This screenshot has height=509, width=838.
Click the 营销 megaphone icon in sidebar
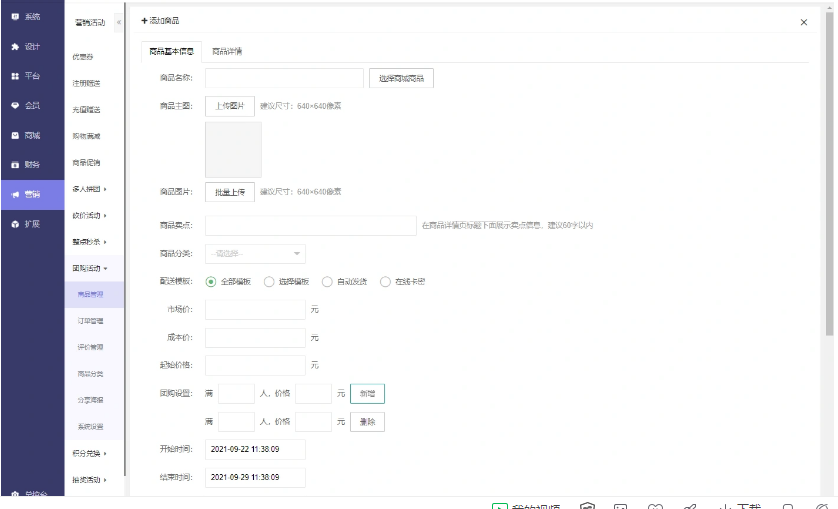click(15, 195)
